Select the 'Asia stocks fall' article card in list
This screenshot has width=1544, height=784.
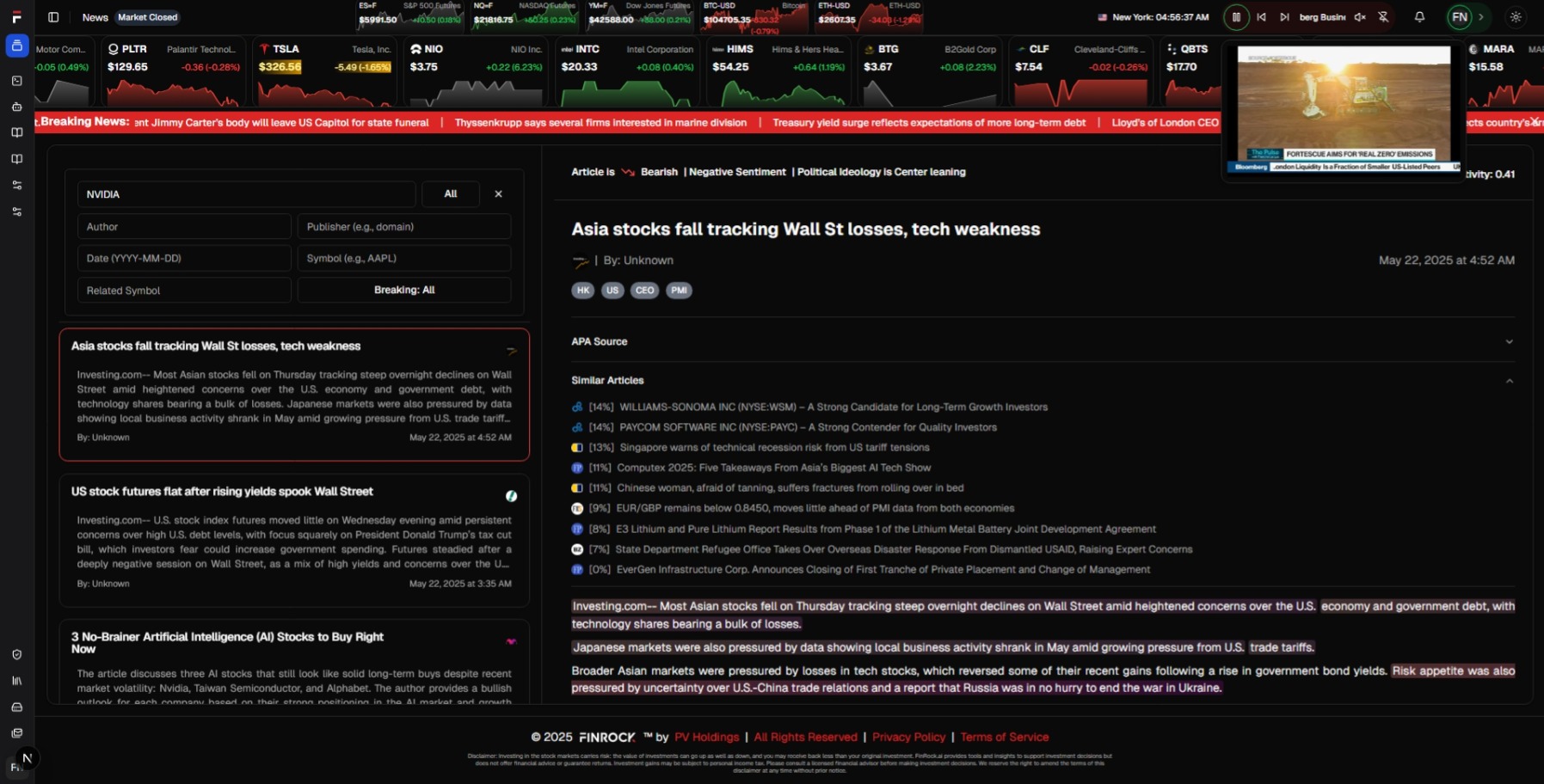coord(294,394)
